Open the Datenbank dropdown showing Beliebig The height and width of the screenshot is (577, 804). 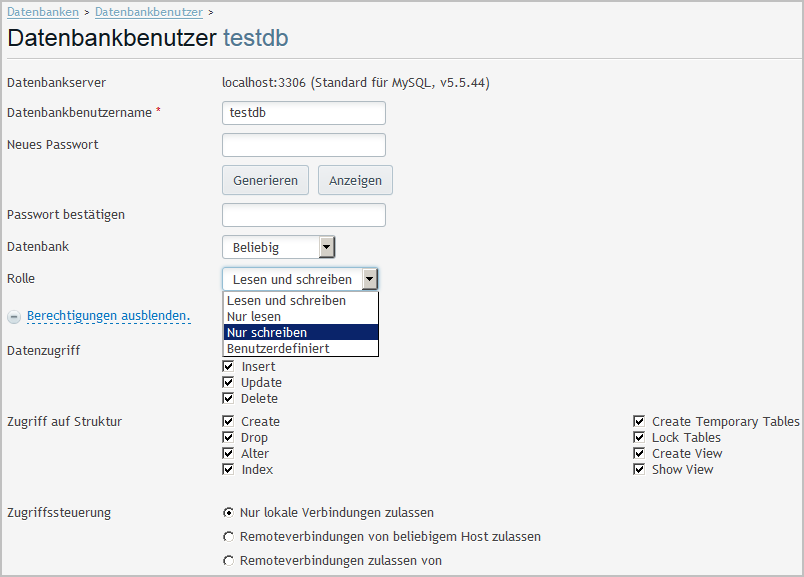[278, 247]
